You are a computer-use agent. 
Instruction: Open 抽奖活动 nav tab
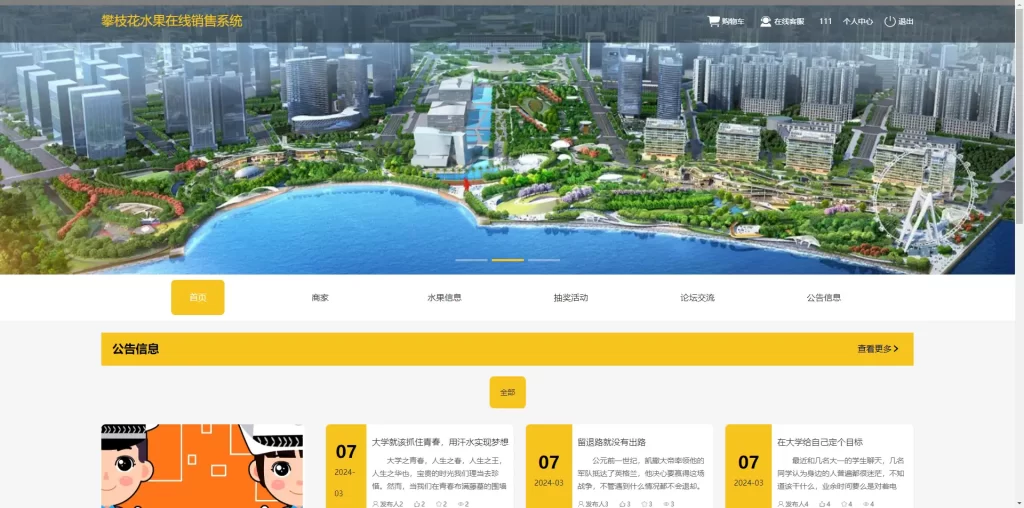coord(571,298)
